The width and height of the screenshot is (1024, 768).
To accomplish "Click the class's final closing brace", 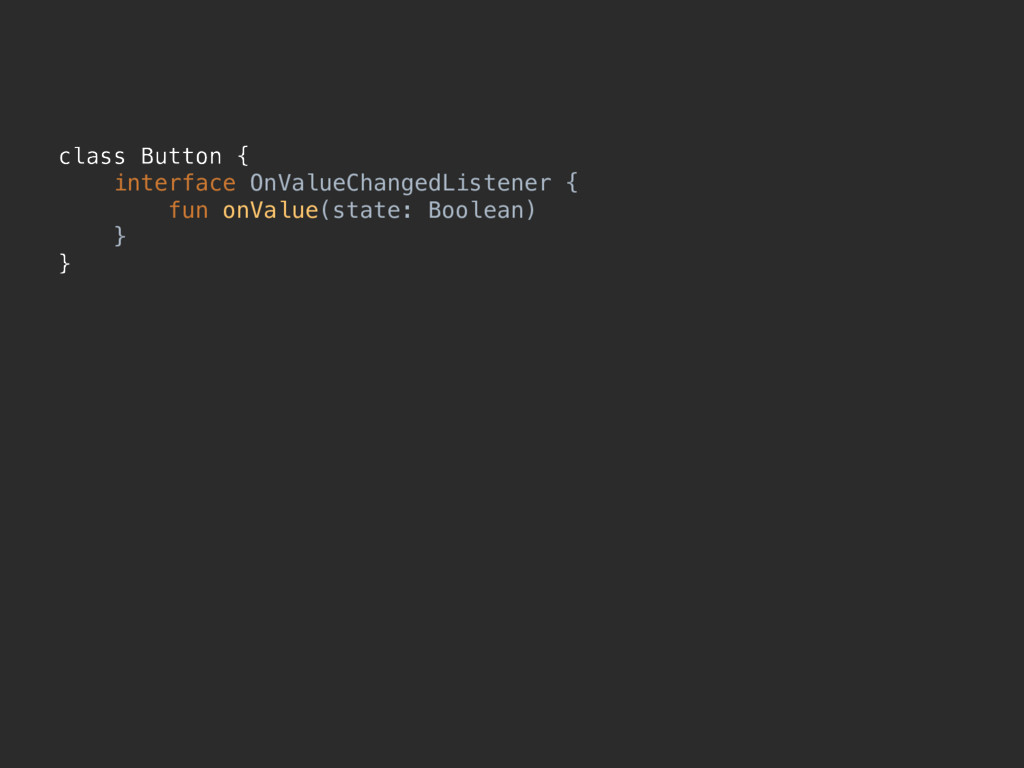I will click(x=65, y=264).
